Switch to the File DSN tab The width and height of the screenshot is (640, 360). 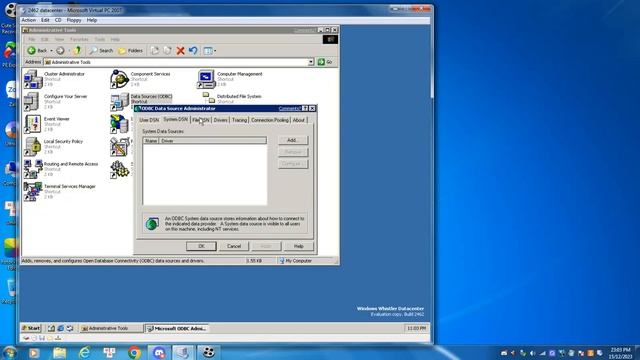[x=201, y=120]
